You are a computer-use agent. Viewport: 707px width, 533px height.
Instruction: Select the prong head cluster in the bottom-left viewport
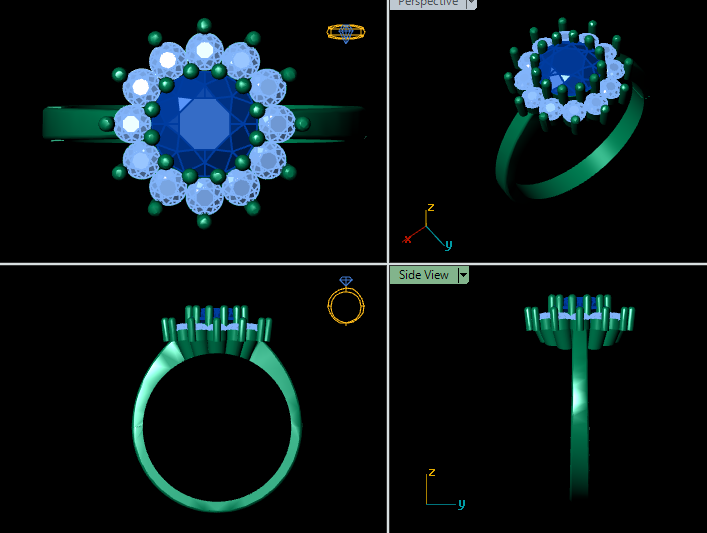[x=216, y=330]
